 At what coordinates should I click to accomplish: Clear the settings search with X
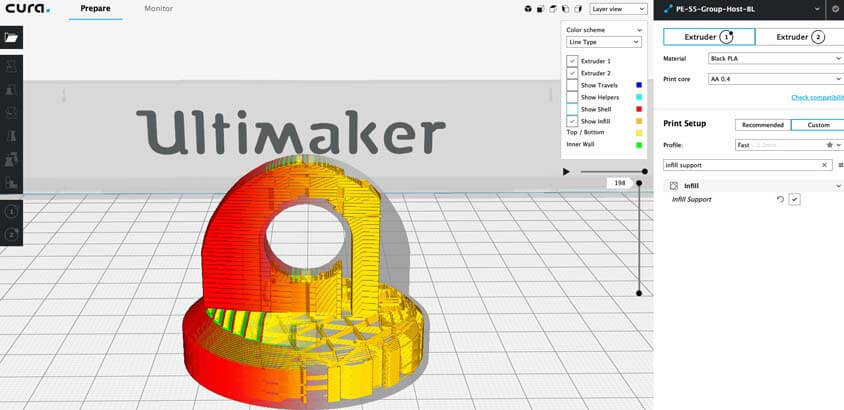pyautogui.click(x=824, y=165)
